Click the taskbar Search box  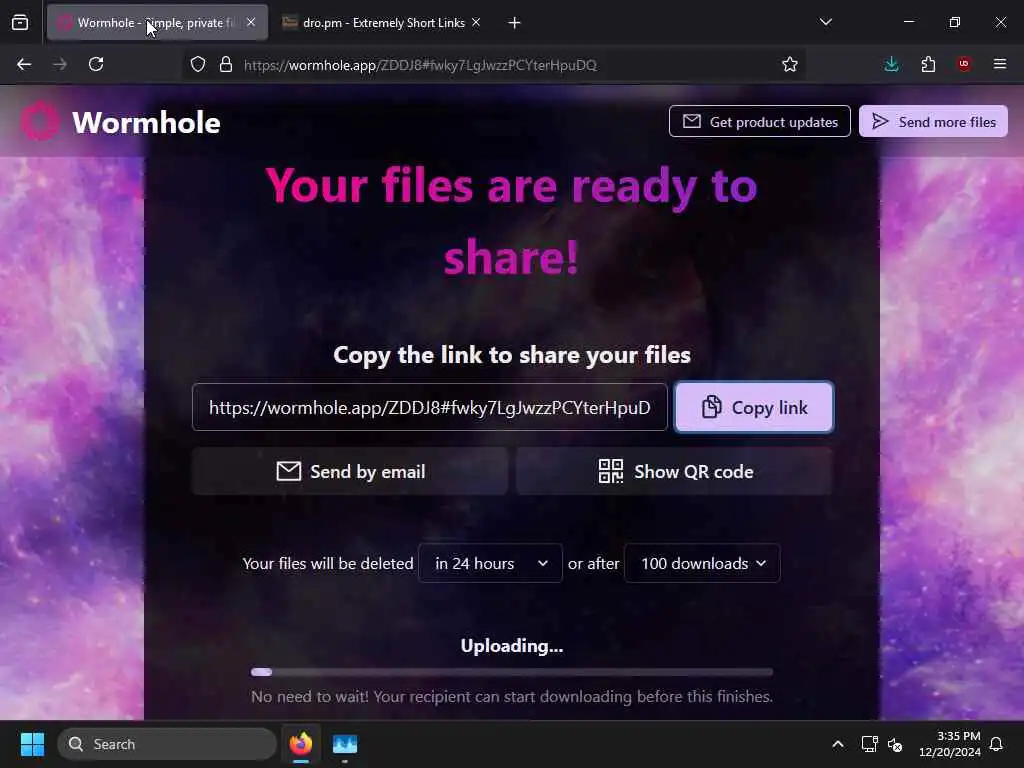[x=167, y=744]
